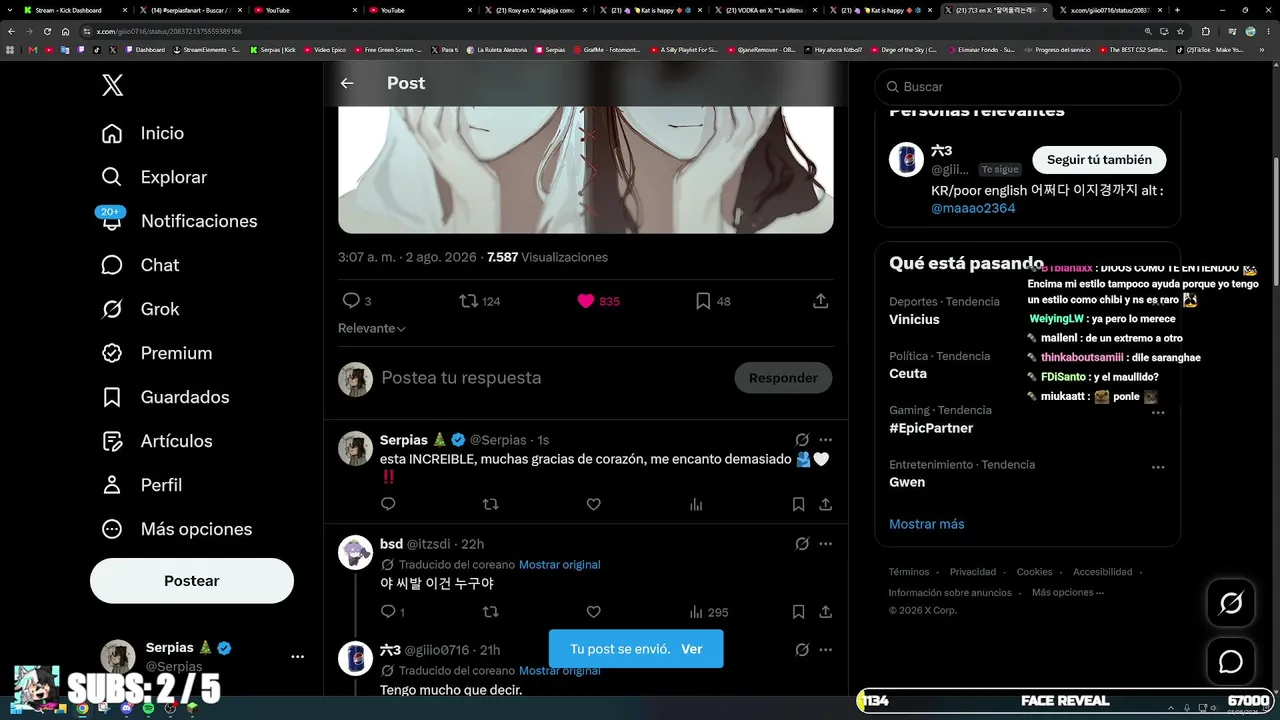
Task: Open Guardados in sidebar
Action: [165, 397]
